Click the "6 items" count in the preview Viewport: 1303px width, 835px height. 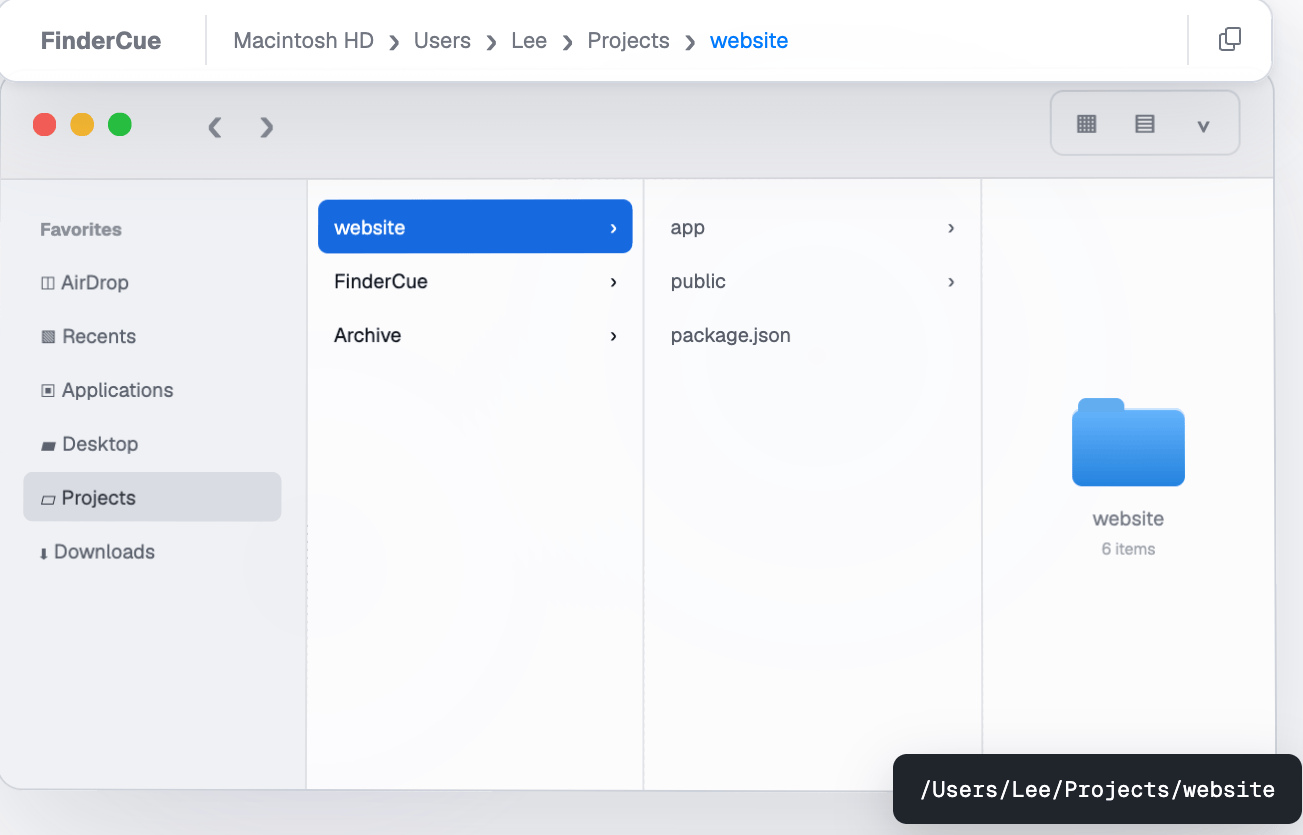pos(1128,549)
